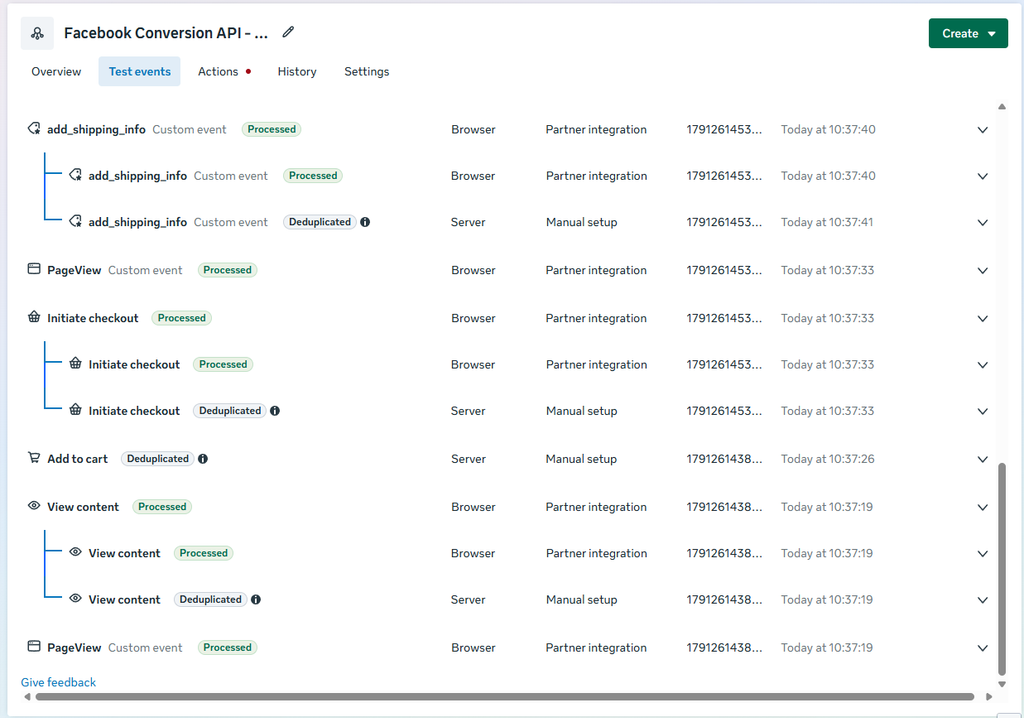The height and width of the screenshot is (718, 1024).
Task: Expand the PageView 10:37:19 row chevron
Action: pyautogui.click(x=983, y=648)
